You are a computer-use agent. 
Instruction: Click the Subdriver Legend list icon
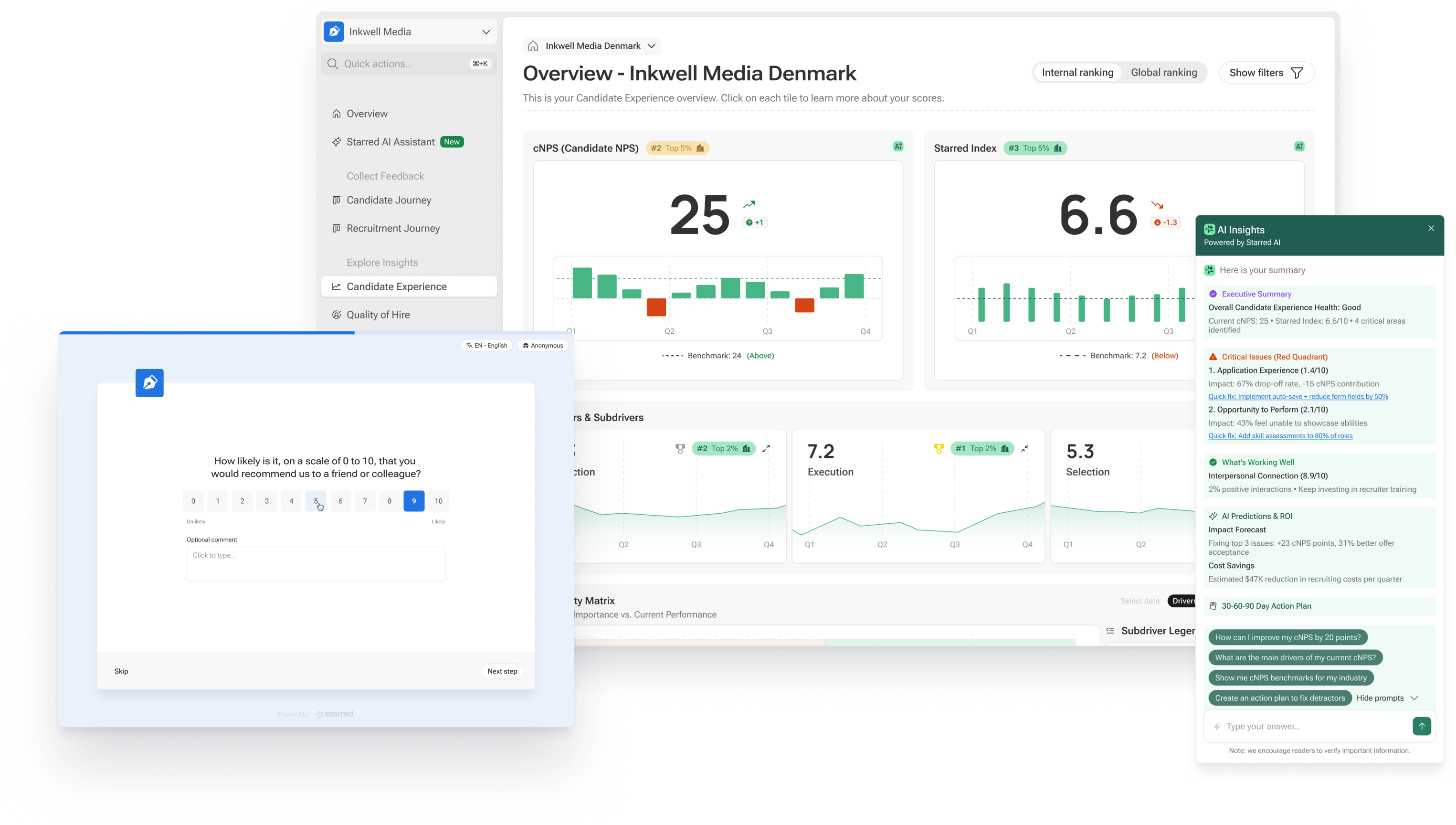click(x=1110, y=631)
